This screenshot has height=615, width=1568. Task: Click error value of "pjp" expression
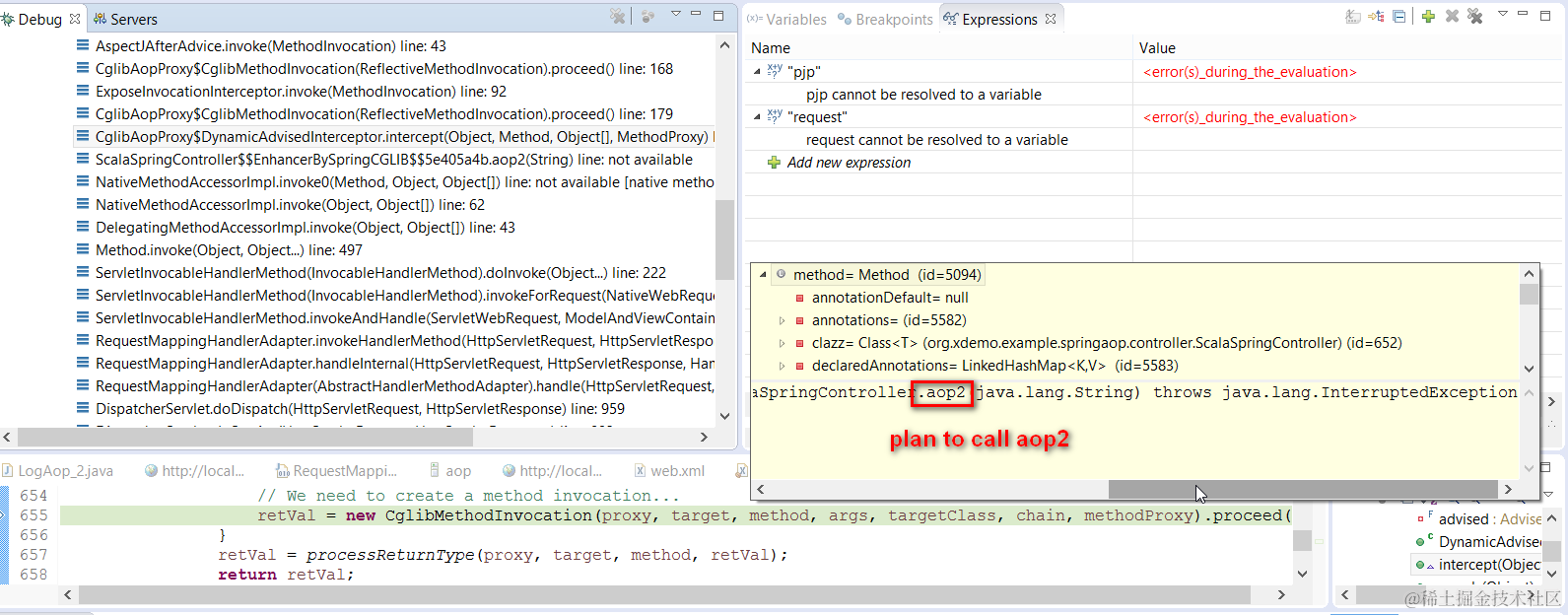(1250, 72)
